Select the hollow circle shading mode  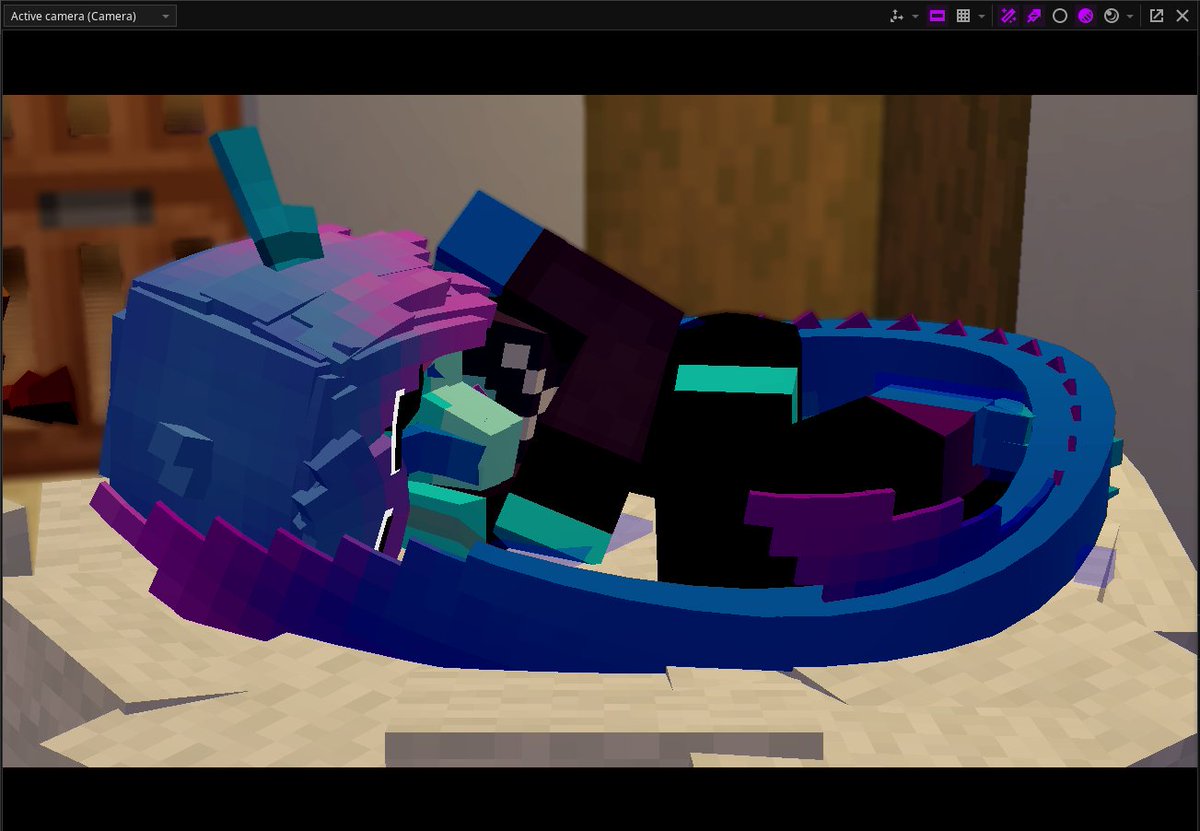pyautogui.click(x=1060, y=16)
